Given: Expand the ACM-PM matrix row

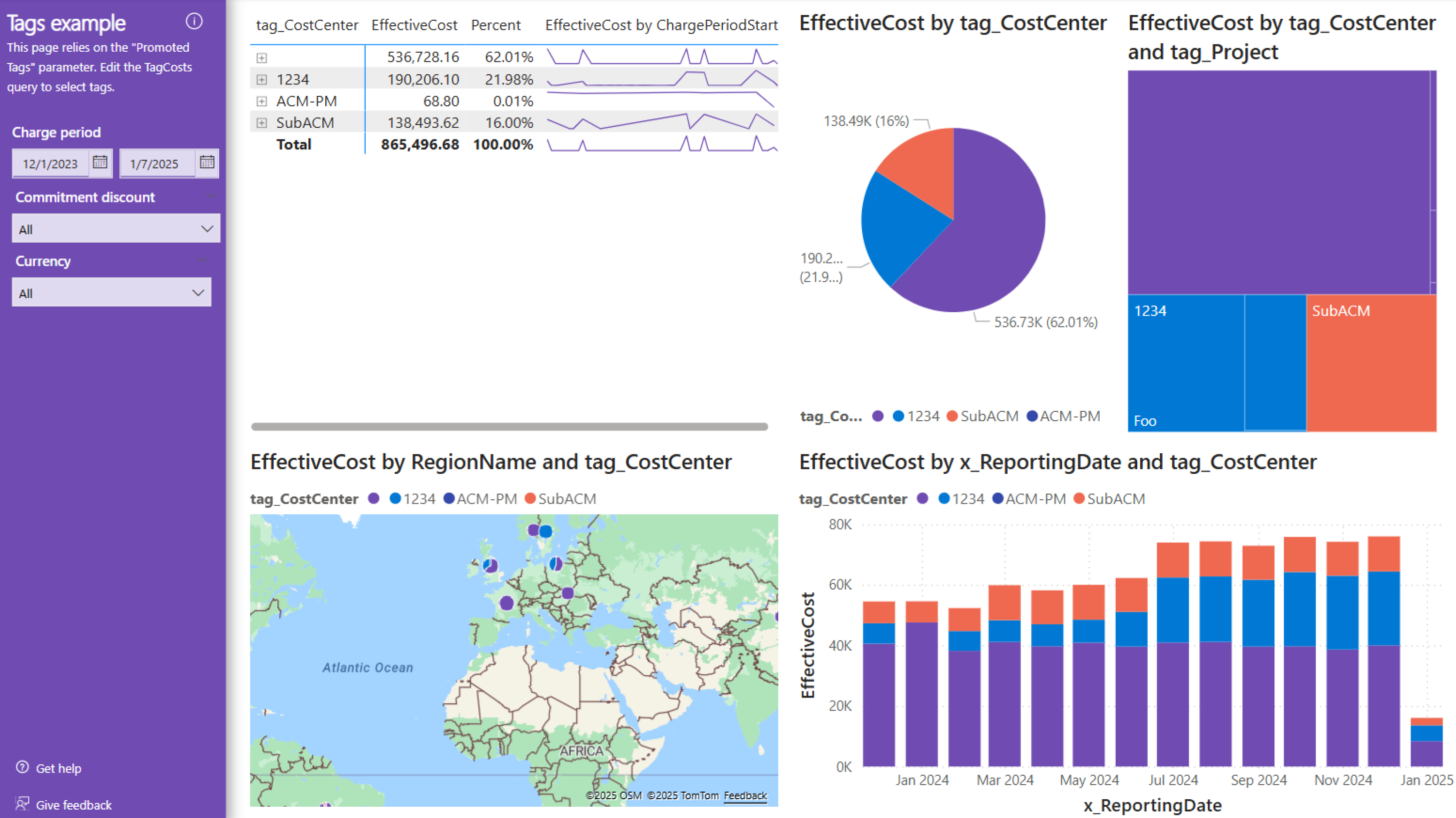Looking at the screenshot, I should (x=262, y=100).
